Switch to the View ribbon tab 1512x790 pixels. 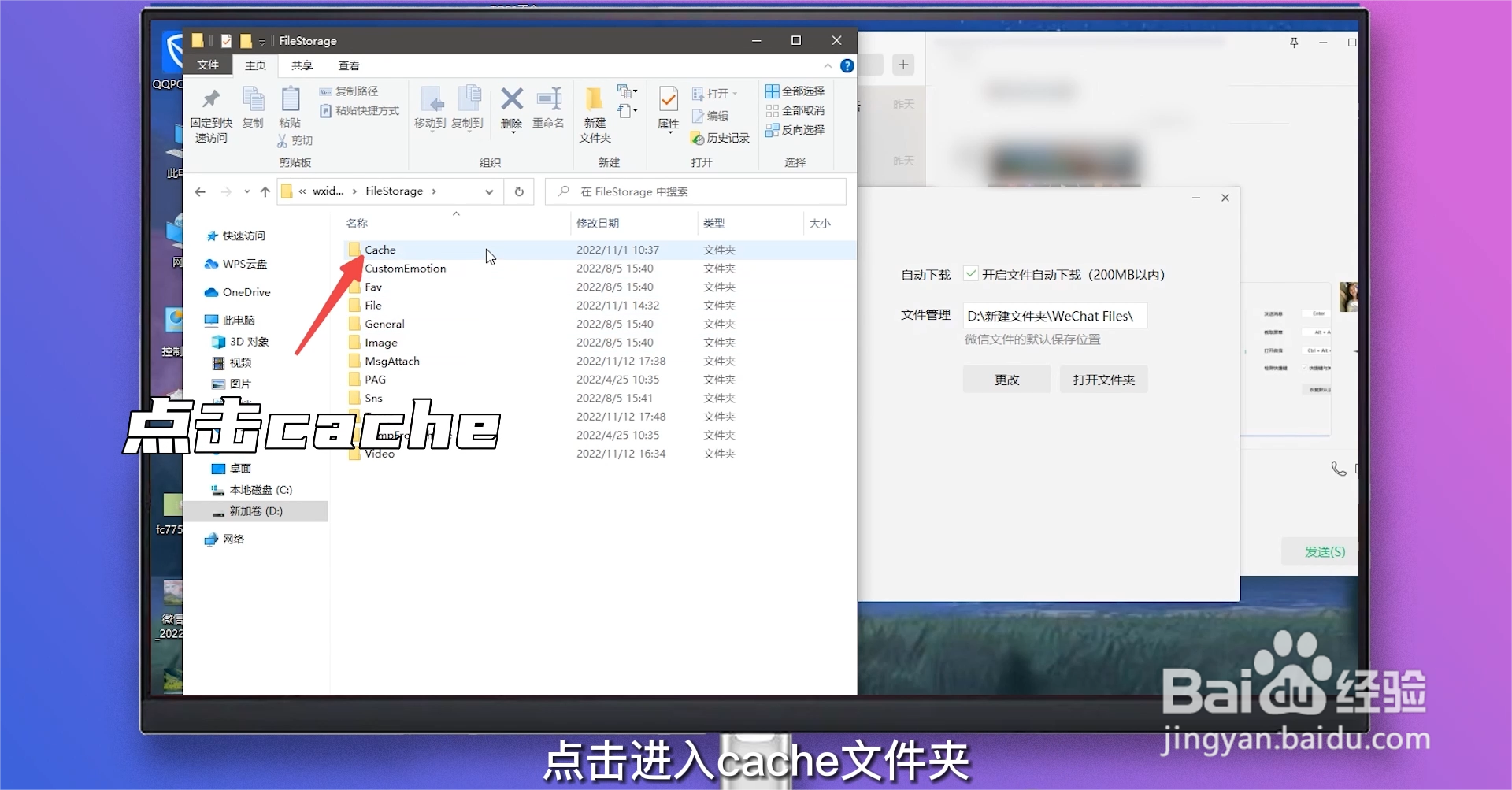pos(349,65)
